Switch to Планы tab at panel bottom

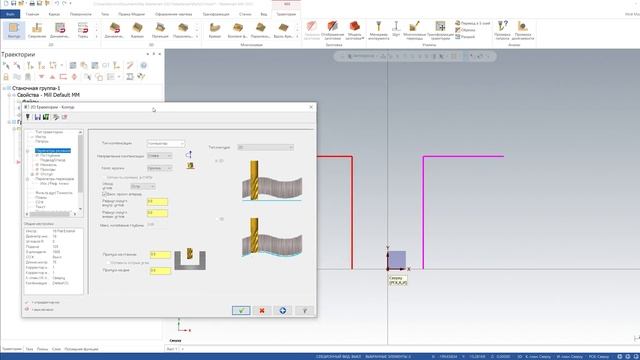click(42, 349)
